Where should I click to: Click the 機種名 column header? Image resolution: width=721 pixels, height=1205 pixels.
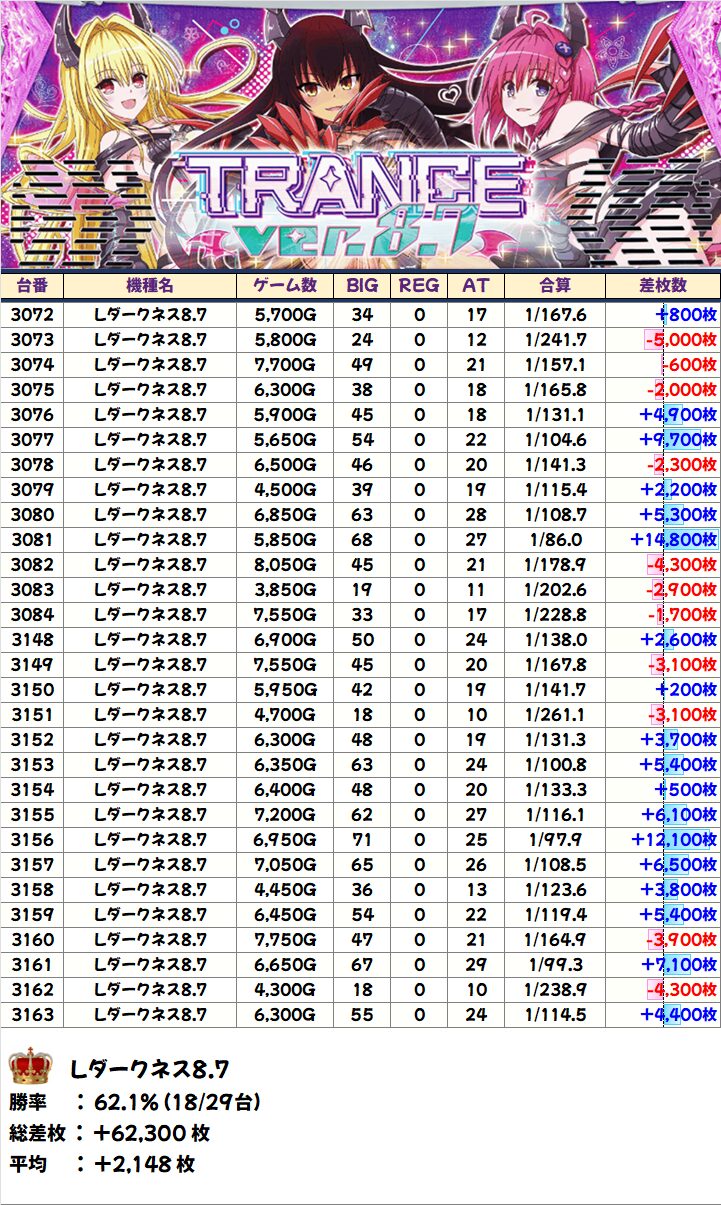(x=150, y=285)
